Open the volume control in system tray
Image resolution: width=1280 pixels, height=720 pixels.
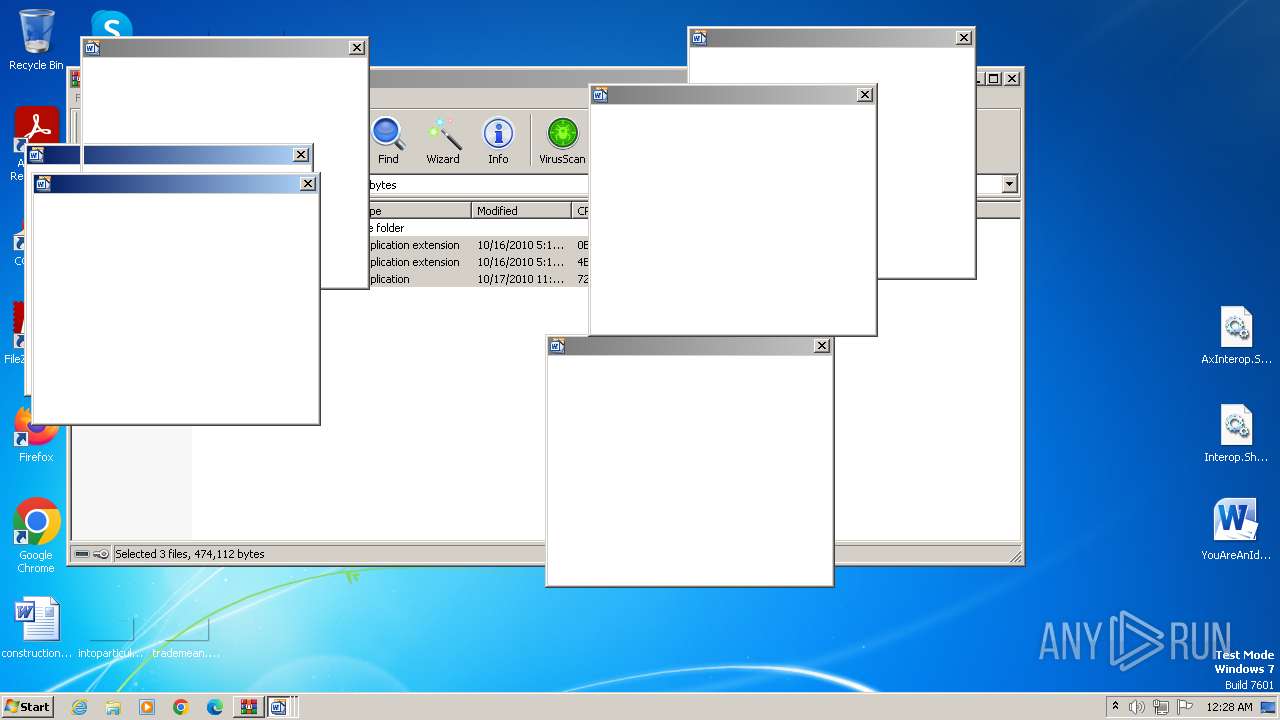tap(1137, 707)
